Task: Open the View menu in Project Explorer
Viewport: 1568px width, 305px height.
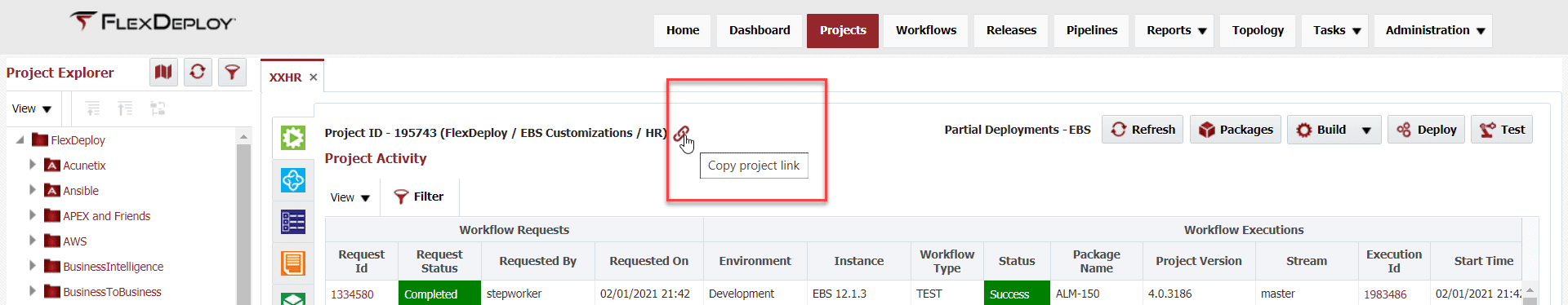Action: (32, 108)
